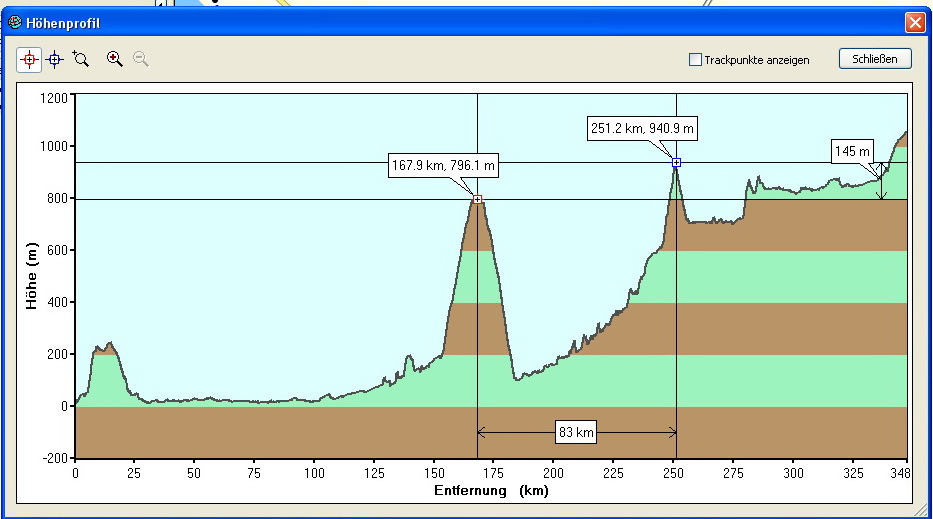Viewport: 933px width, 519px height.
Task: Click the 145 m height difference label
Action: (x=853, y=151)
